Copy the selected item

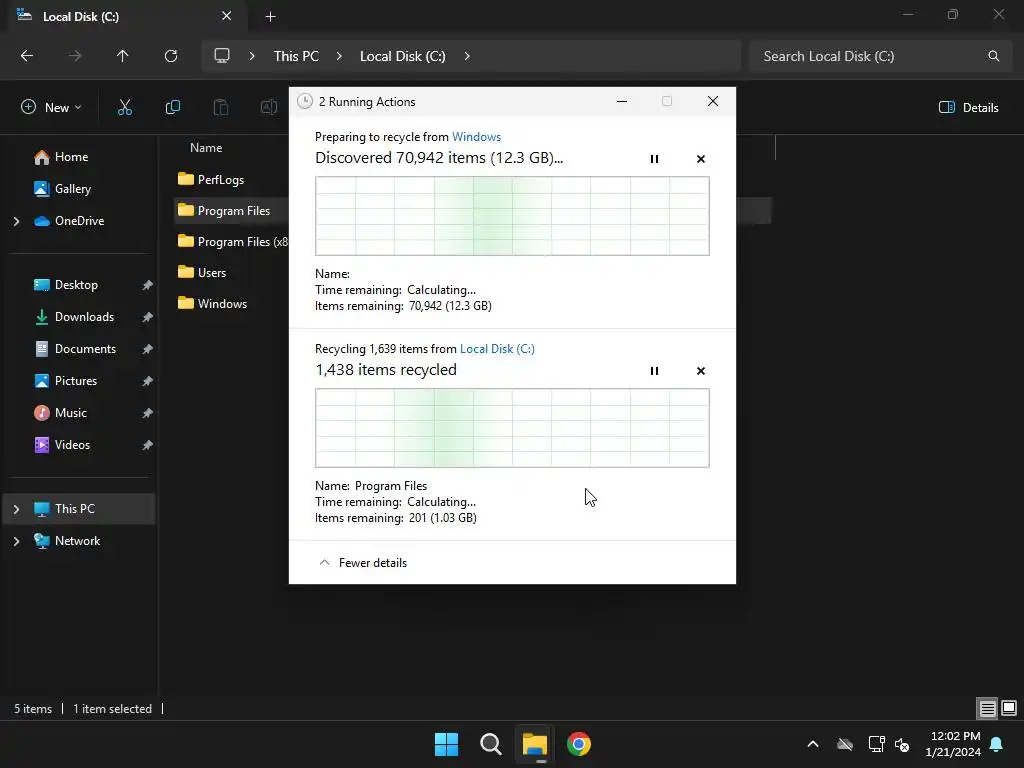(x=172, y=107)
